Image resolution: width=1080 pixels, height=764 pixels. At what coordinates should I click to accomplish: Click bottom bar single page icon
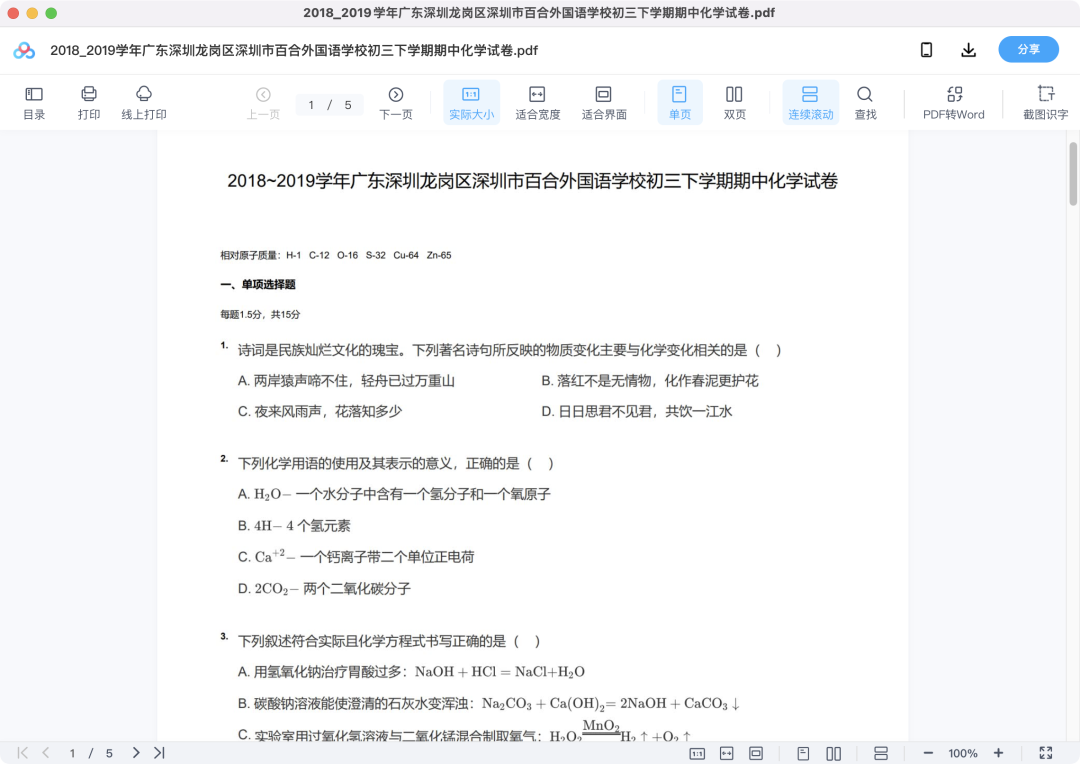tap(803, 754)
